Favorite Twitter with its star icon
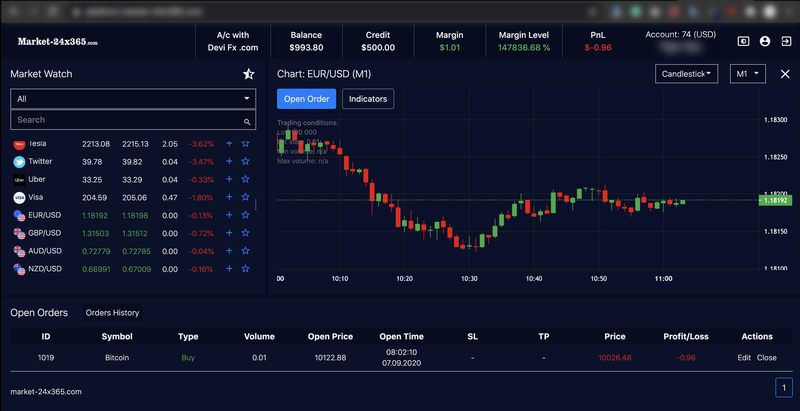This screenshot has height=411, width=800. click(245, 162)
